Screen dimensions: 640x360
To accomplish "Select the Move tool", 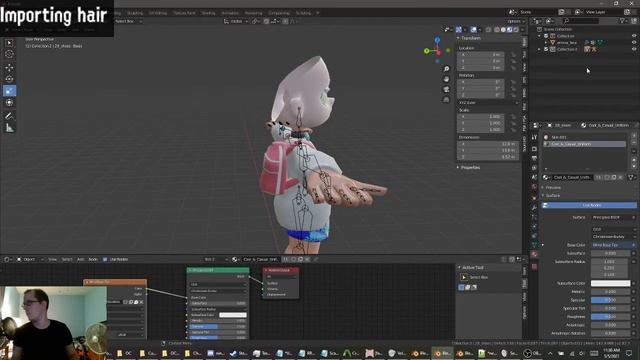I will (x=9, y=67).
